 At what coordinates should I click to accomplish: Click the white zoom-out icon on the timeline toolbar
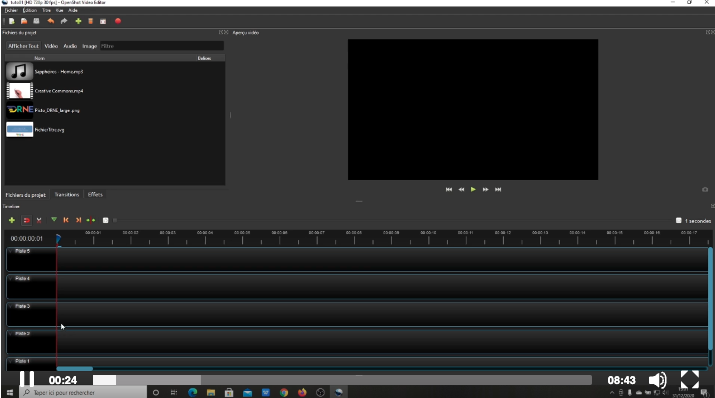point(105,220)
